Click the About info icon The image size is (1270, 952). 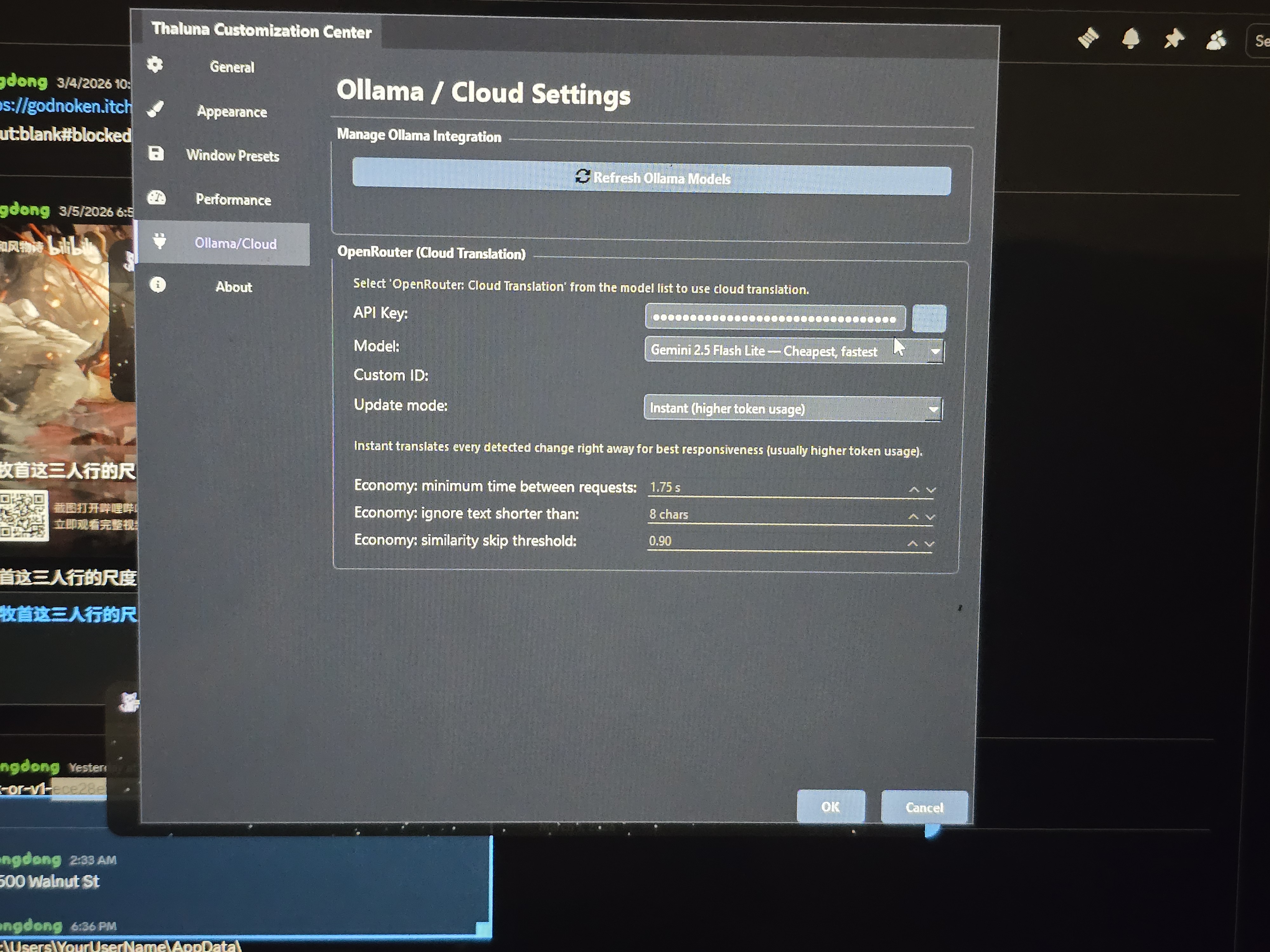[157, 285]
